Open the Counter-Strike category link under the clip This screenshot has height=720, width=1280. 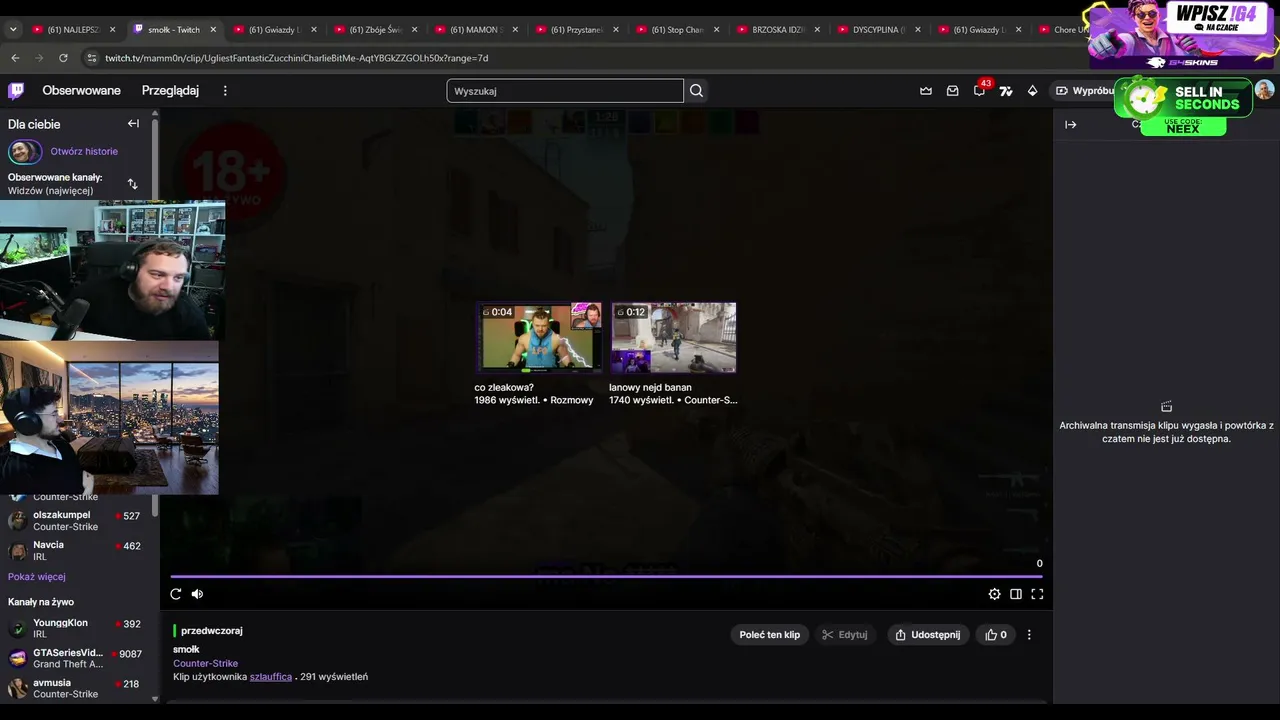coord(205,663)
